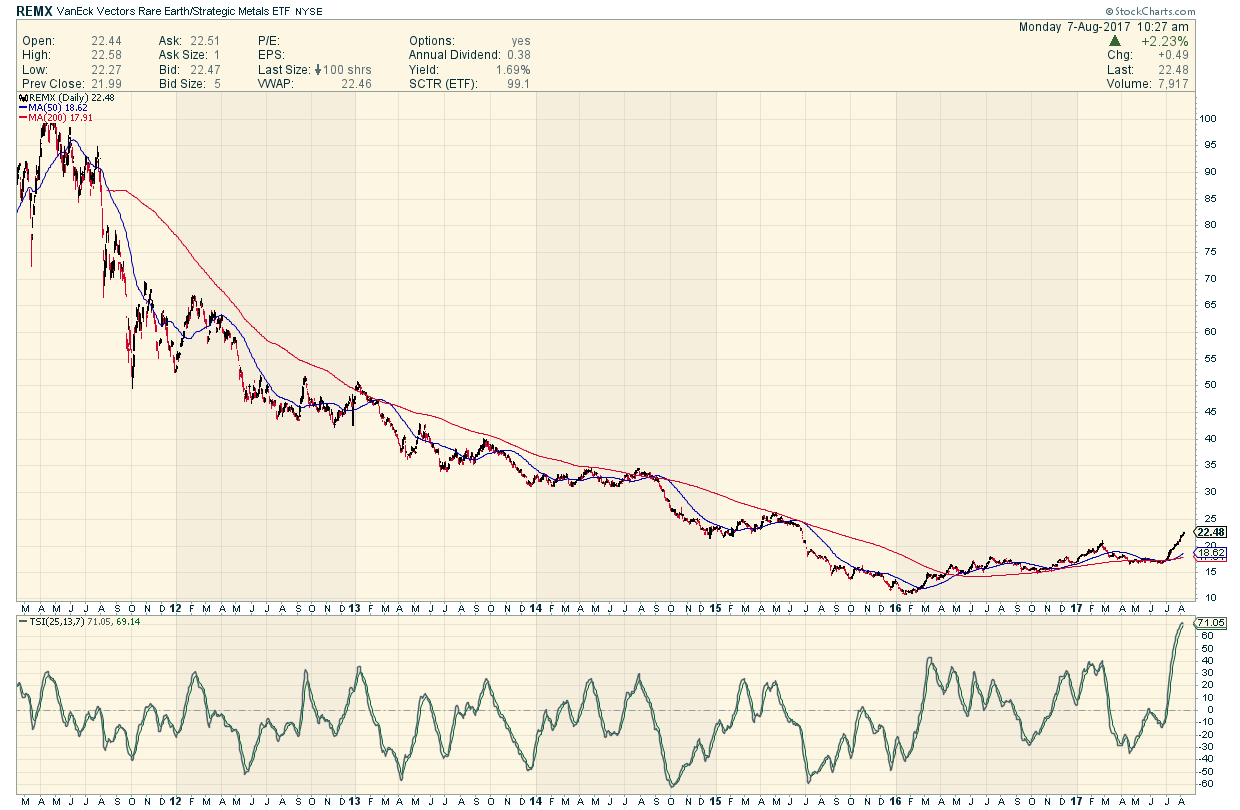Image resolution: width=1240 pixels, height=810 pixels.
Task: Click the 22.48 price tag on right axis
Action: click(1211, 532)
